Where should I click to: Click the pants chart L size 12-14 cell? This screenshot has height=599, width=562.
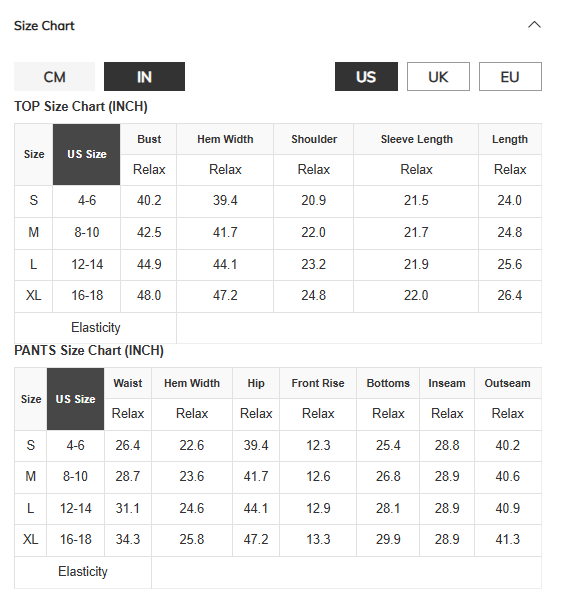[x=75, y=508]
